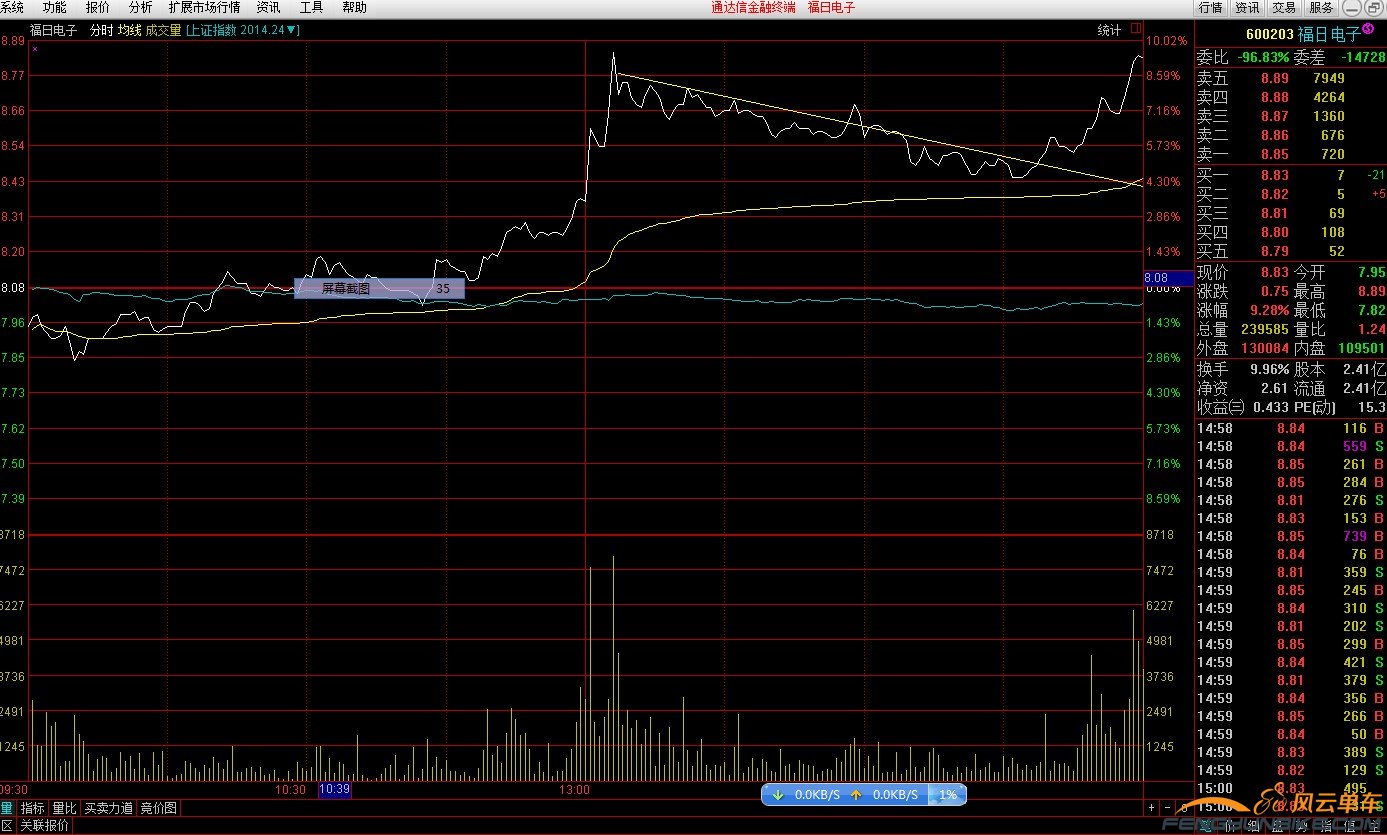
Task: Switch to the 竞价图 tab
Action: coord(158,808)
